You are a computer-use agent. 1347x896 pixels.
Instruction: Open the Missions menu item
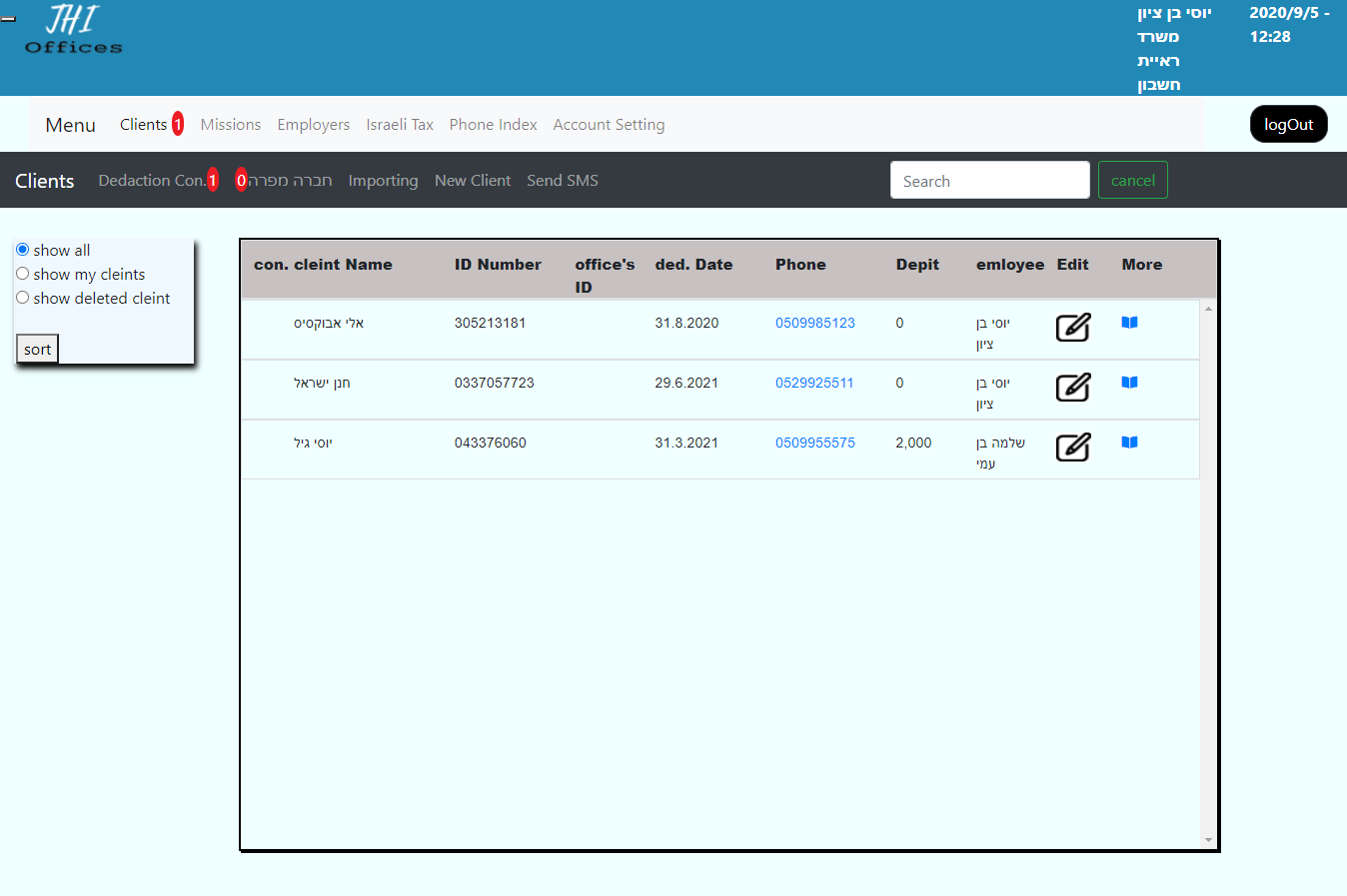[x=230, y=125]
